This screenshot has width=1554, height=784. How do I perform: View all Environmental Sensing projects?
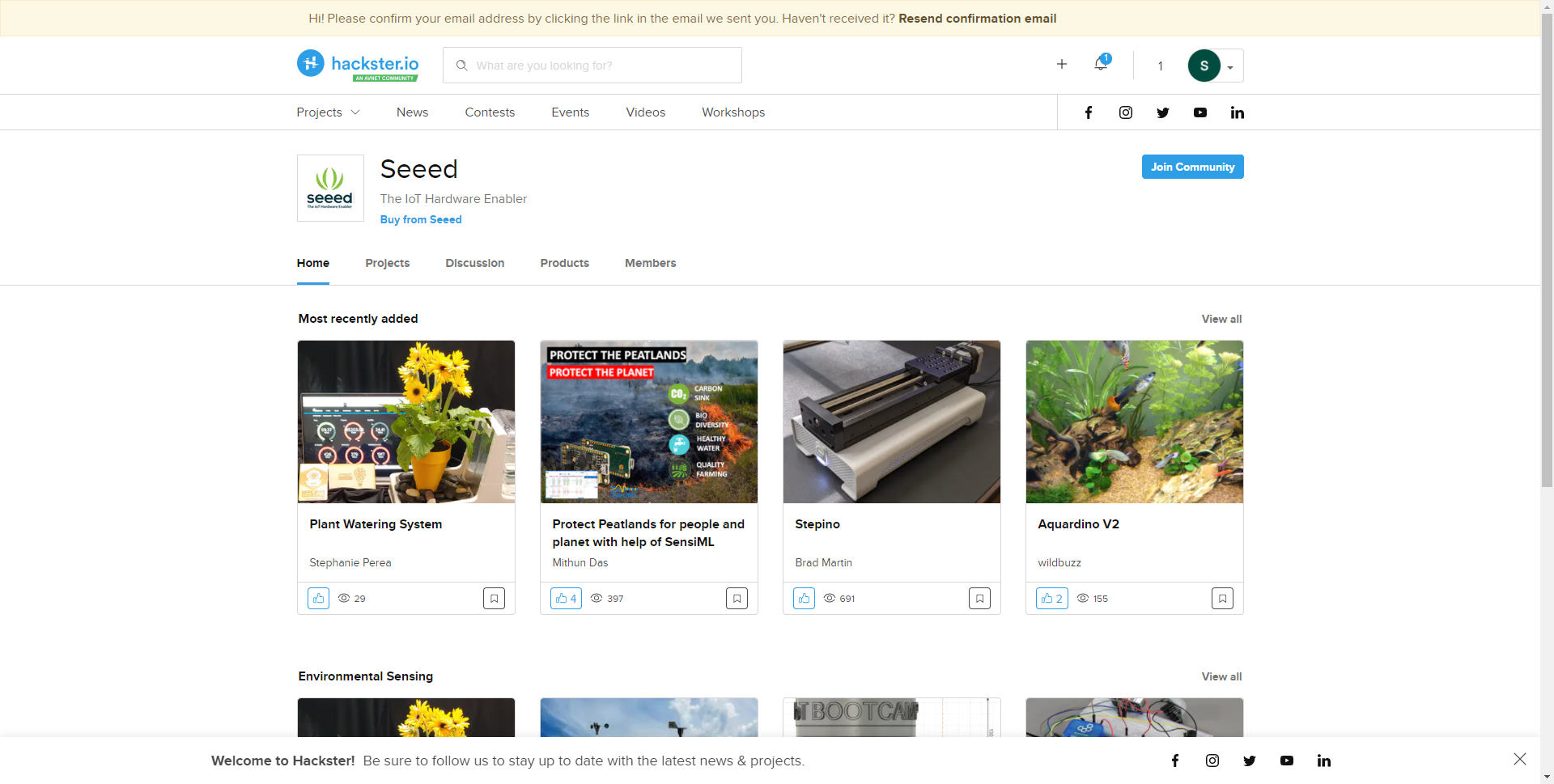click(x=1221, y=676)
